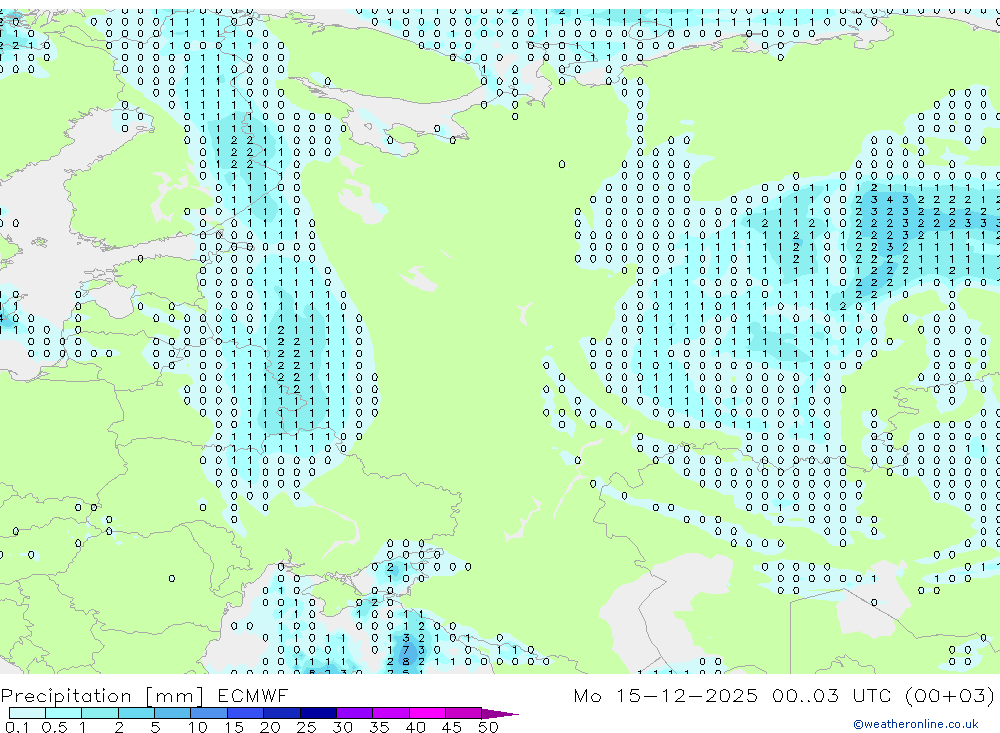Click the '(00+03)' forecast offset text
1000x733 pixels.
(950, 695)
